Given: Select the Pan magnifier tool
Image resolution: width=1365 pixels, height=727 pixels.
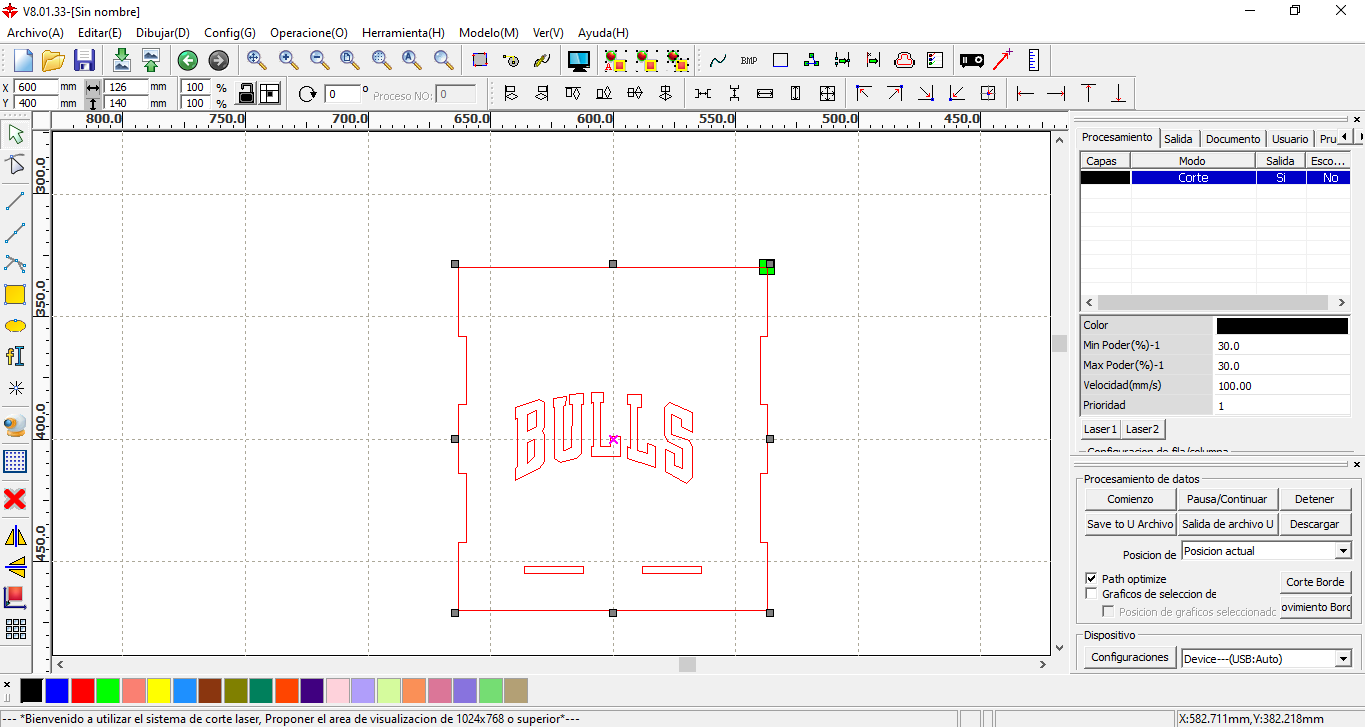Looking at the screenshot, I should 256,60.
